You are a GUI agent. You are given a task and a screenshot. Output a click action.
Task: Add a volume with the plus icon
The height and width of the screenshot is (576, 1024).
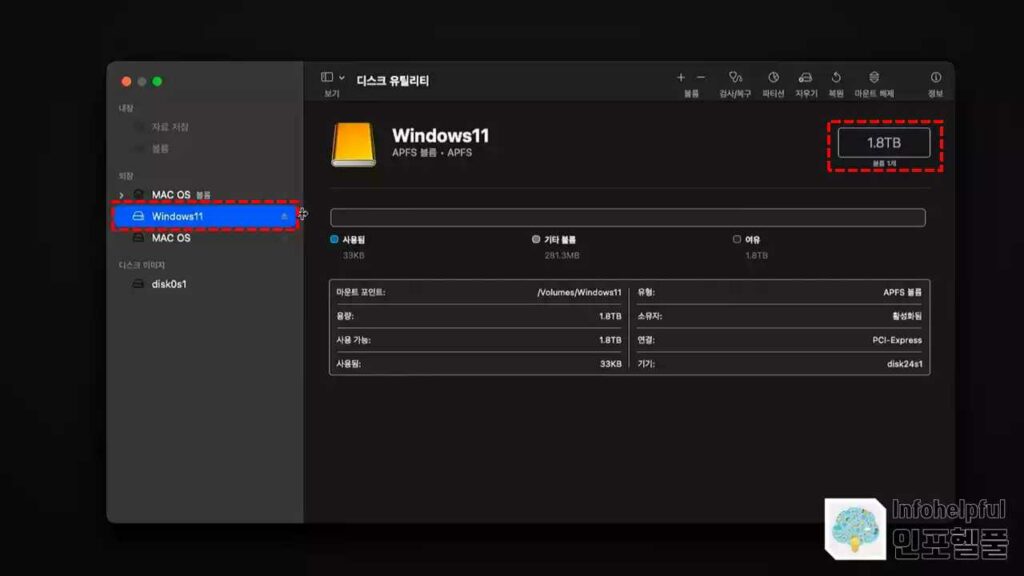(x=680, y=77)
